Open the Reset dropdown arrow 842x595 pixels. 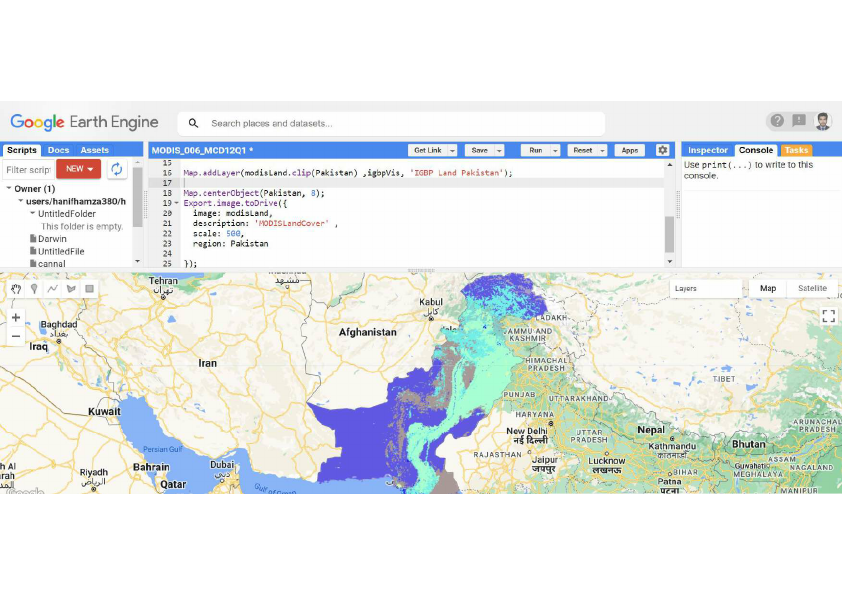603,151
